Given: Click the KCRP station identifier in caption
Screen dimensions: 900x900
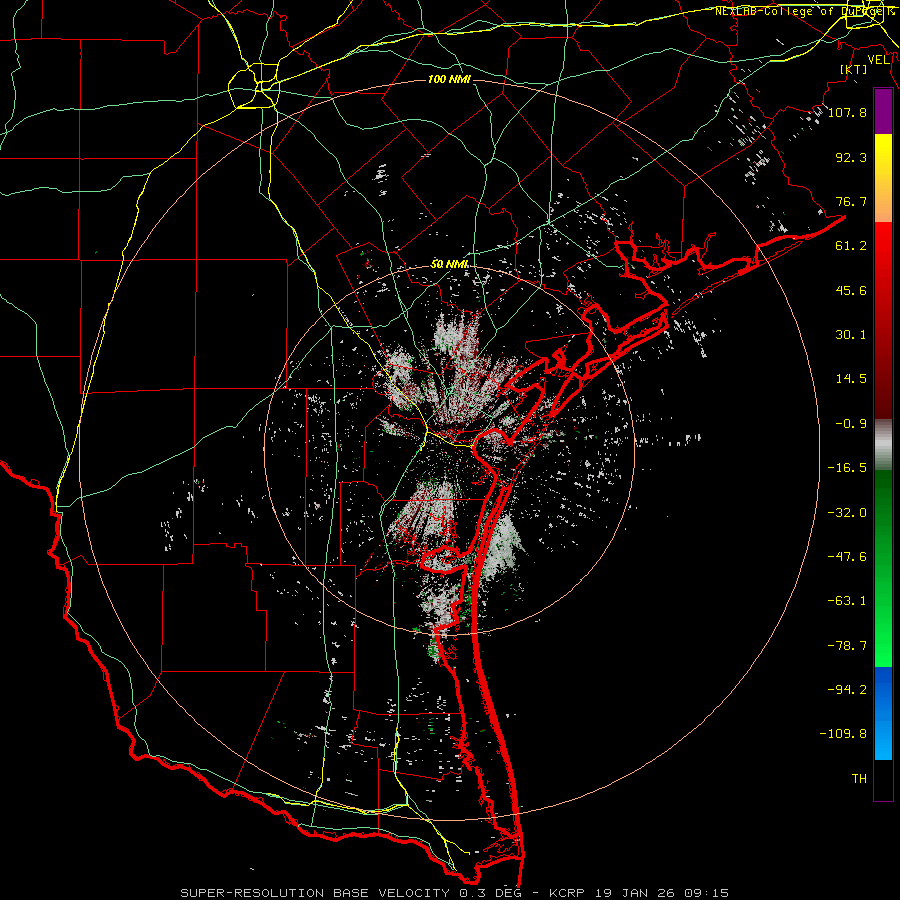Looking at the screenshot, I should coord(565,893).
